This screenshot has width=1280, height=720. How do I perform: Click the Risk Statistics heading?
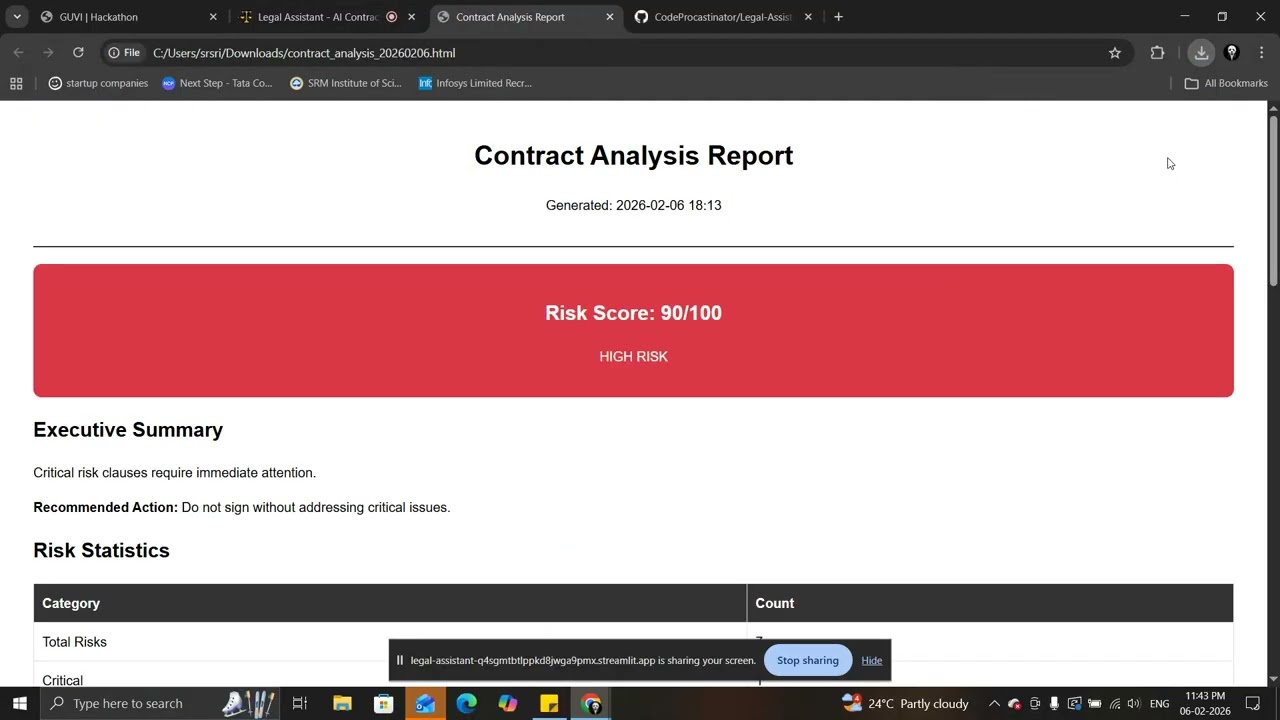point(101,550)
